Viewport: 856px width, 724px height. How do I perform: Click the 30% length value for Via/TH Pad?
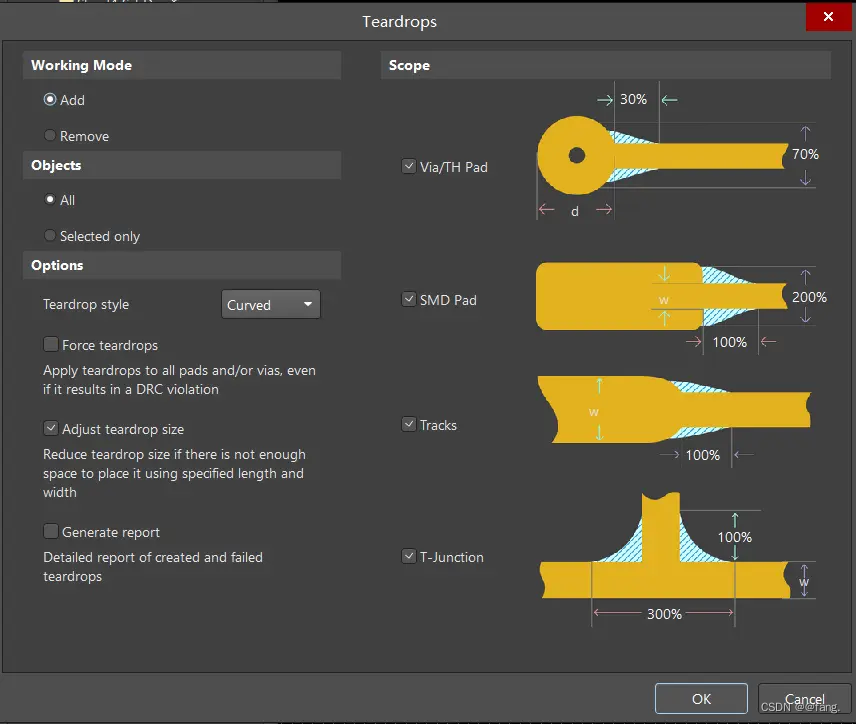pyautogui.click(x=633, y=100)
